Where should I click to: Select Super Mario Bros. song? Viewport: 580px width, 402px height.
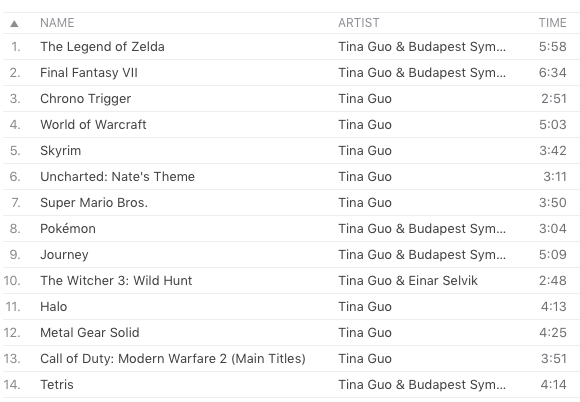point(291,203)
